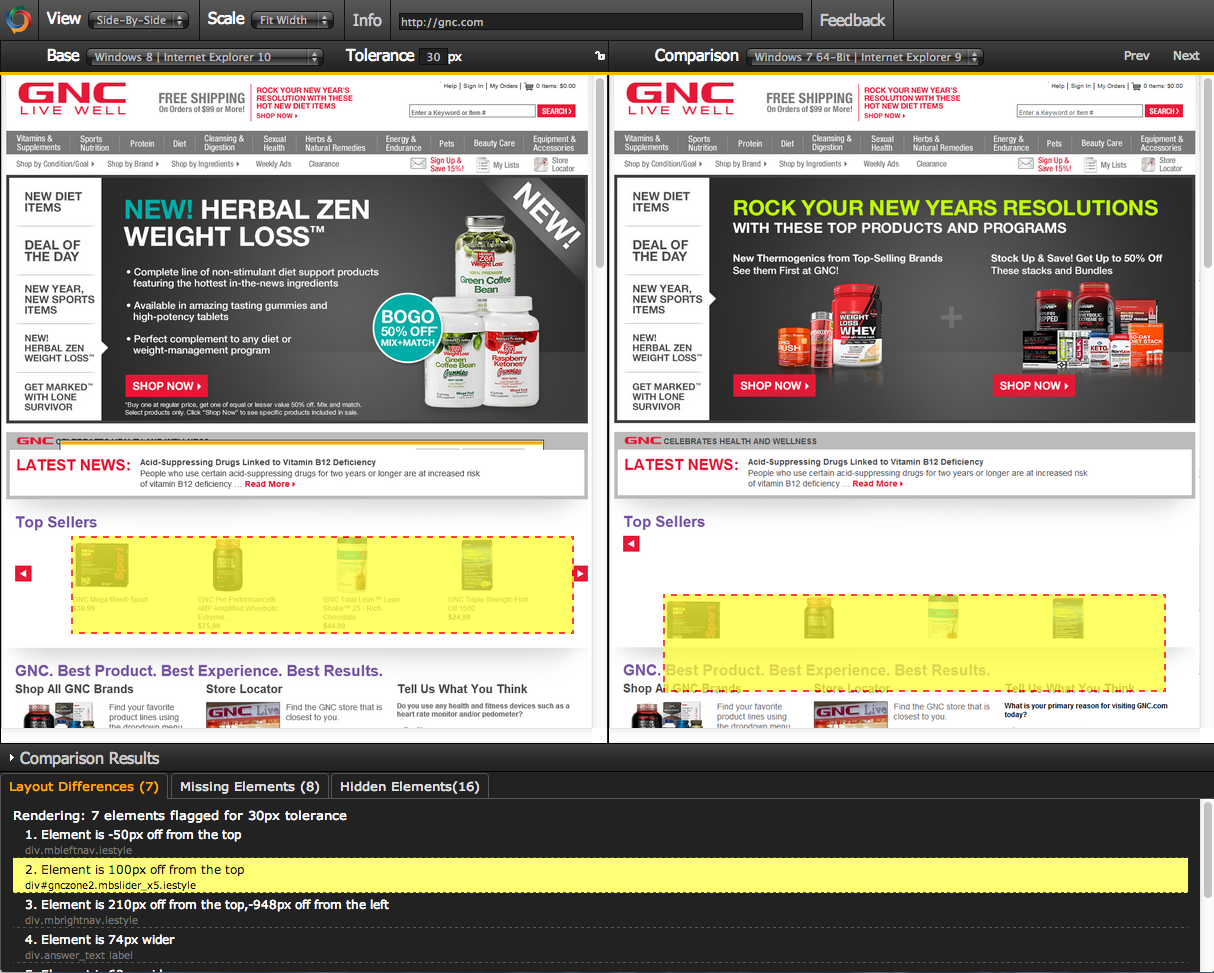Click the Tolerance value field showing 30
The height and width of the screenshot is (973, 1214).
click(433, 57)
